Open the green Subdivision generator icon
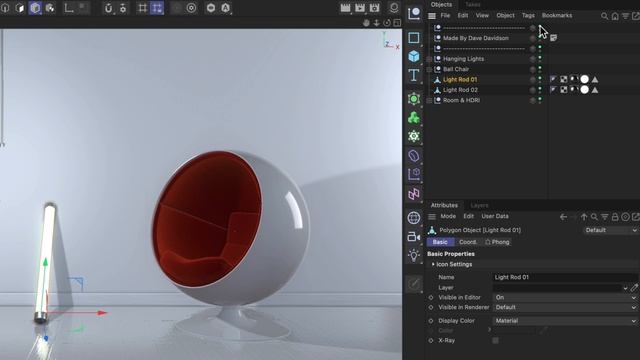Viewport: 640px width, 360px height. (414, 99)
